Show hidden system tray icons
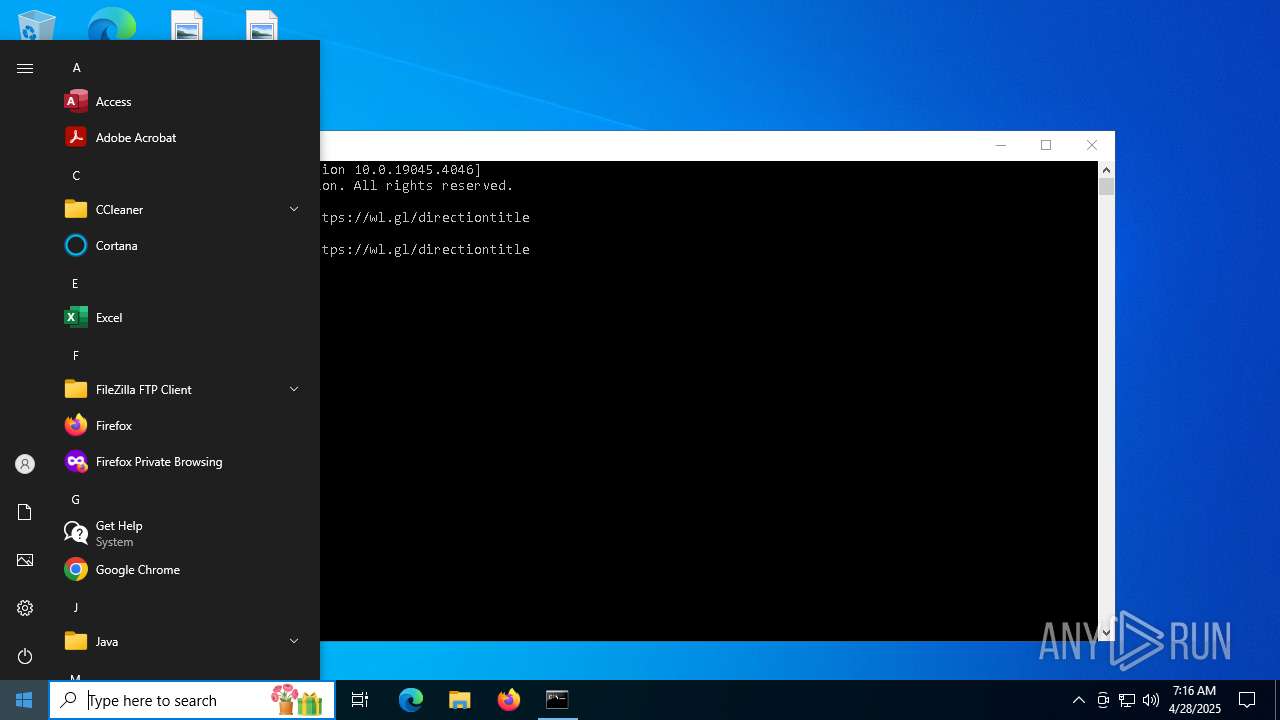This screenshot has height=720, width=1280. (x=1078, y=700)
